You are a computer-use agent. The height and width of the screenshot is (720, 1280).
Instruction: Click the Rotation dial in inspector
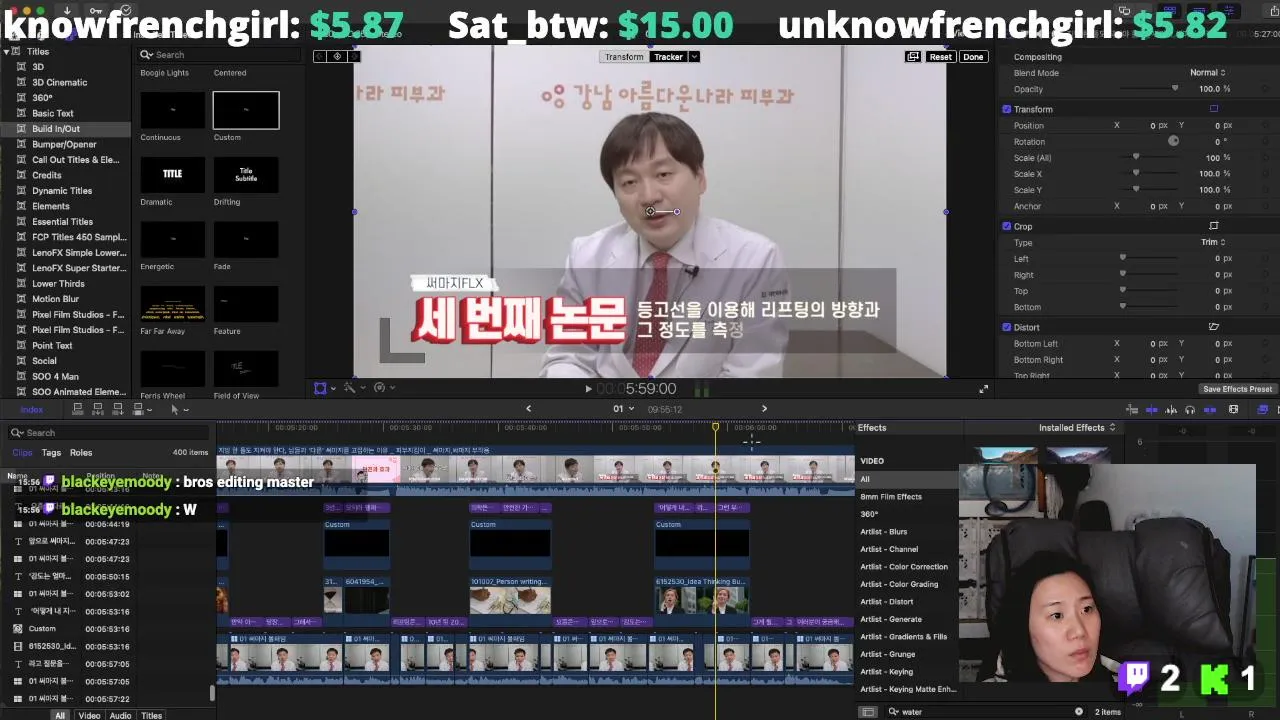tap(1173, 141)
